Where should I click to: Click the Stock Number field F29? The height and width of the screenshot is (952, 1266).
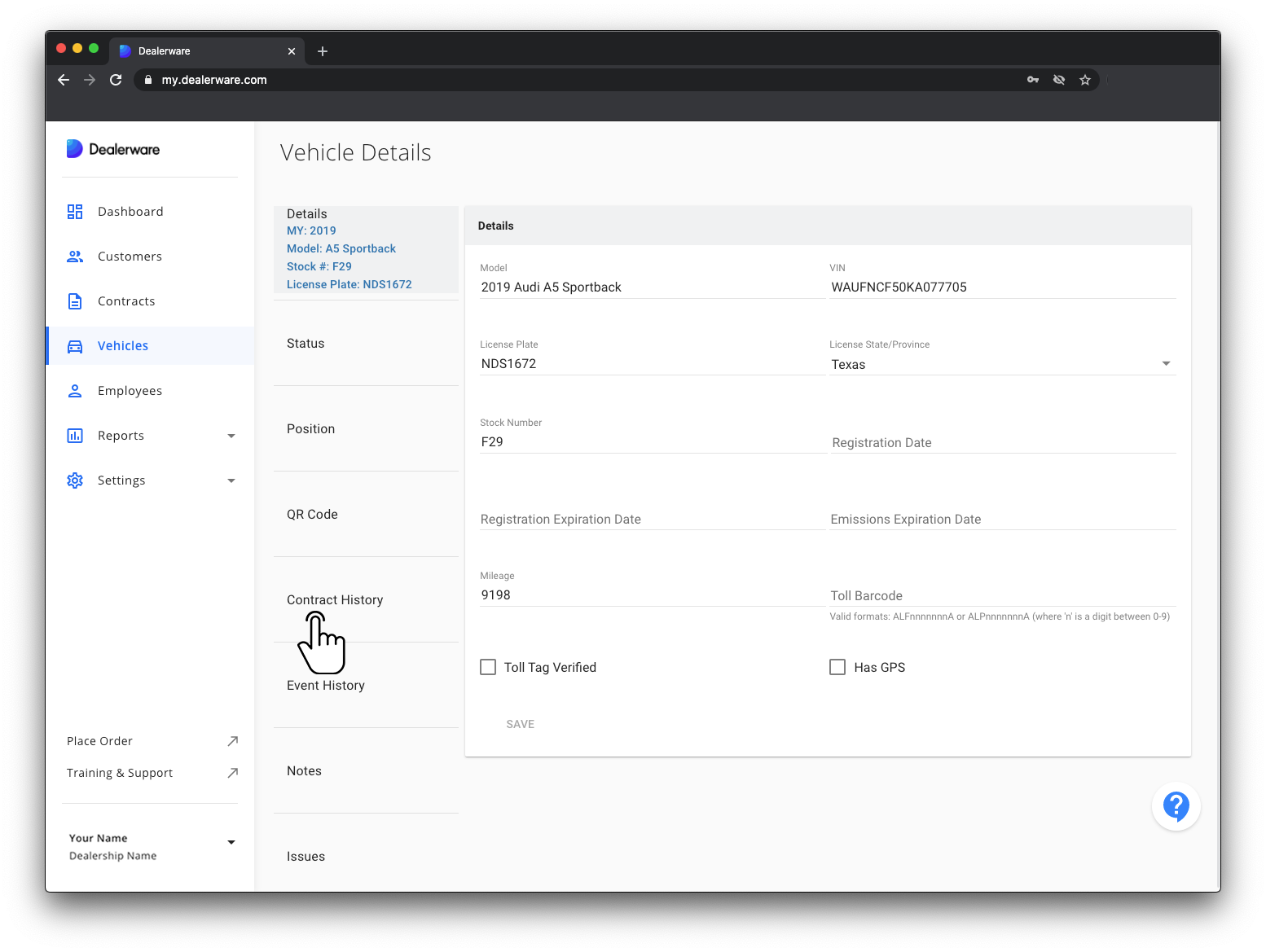[653, 442]
